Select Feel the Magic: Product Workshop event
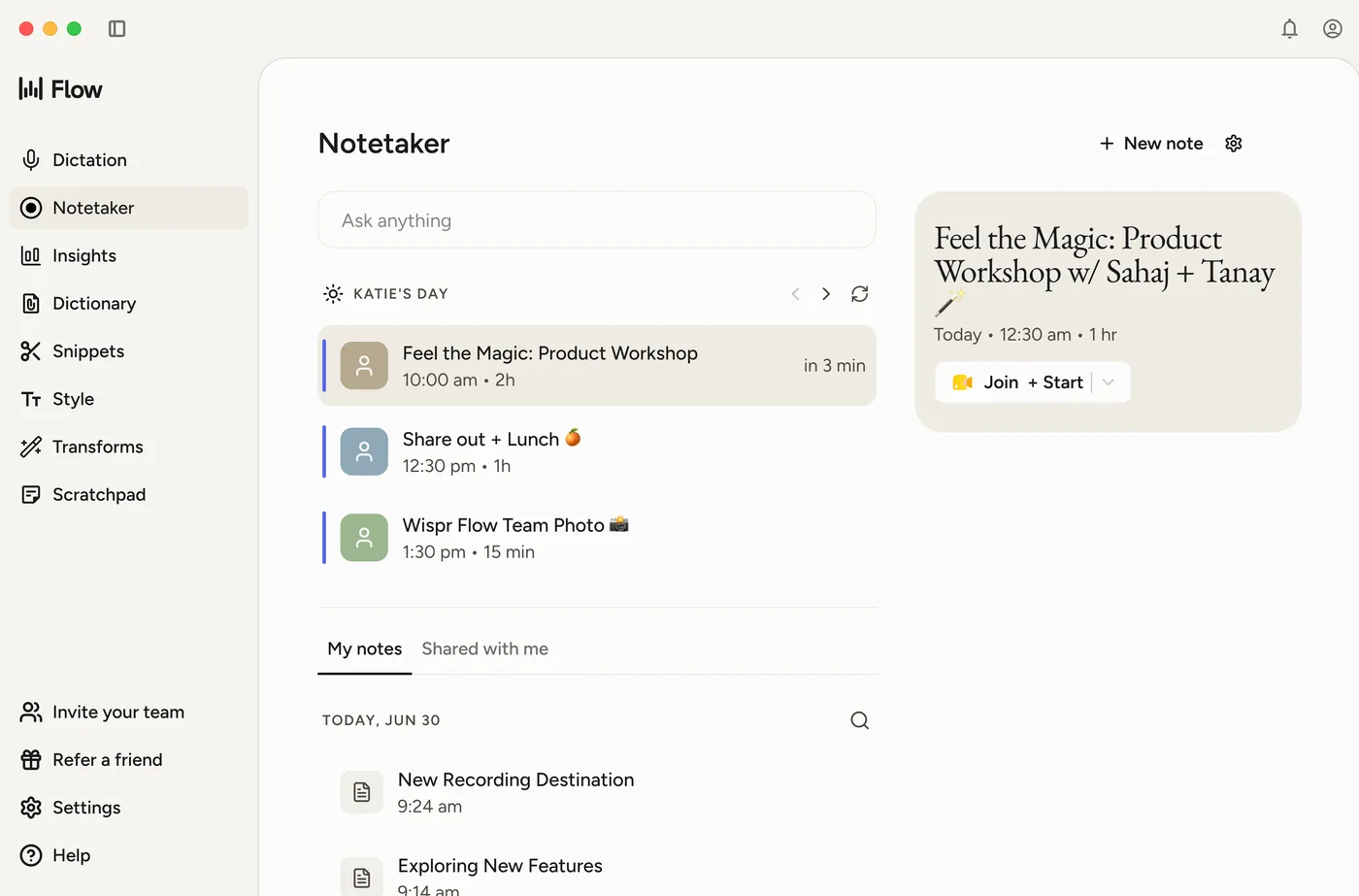The width and height of the screenshot is (1359, 896). click(x=597, y=366)
